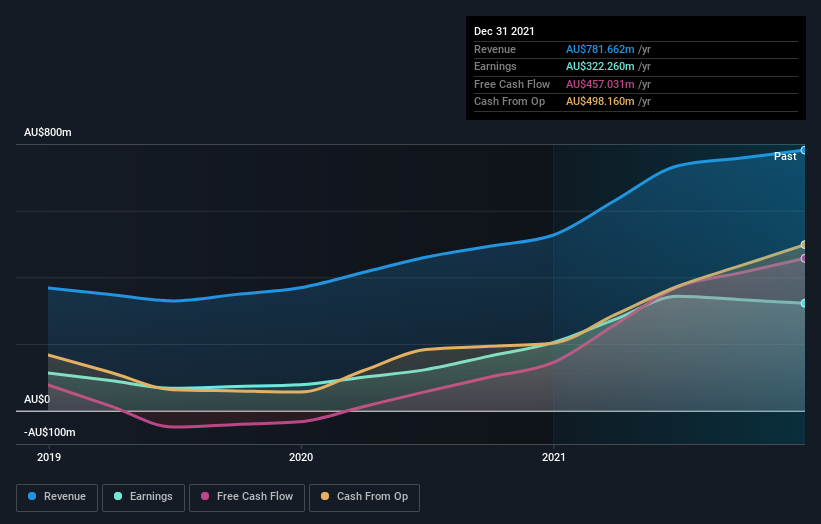Toggle the Free Cash Flow legend button
821x524 pixels.
(x=247, y=497)
